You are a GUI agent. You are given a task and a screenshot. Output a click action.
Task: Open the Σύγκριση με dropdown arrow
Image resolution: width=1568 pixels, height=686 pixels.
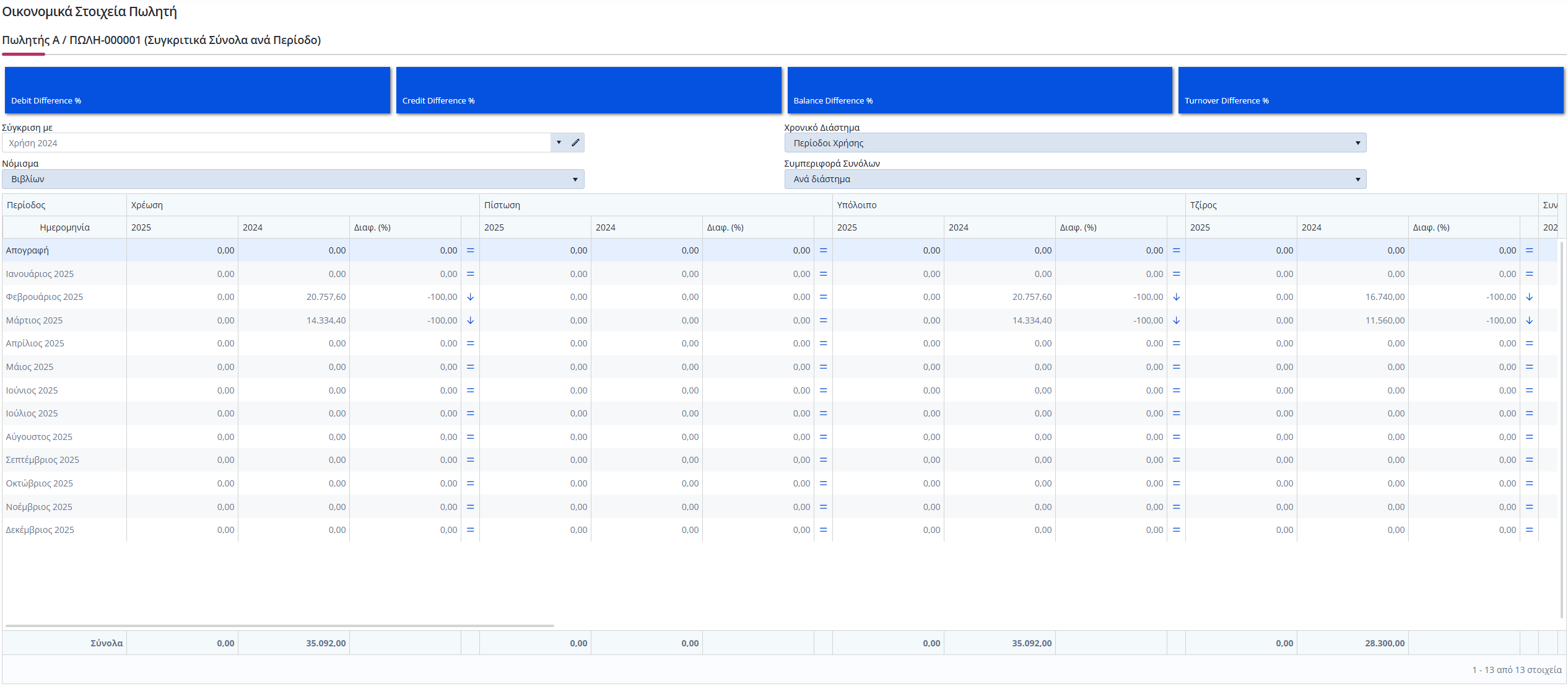(x=559, y=143)
